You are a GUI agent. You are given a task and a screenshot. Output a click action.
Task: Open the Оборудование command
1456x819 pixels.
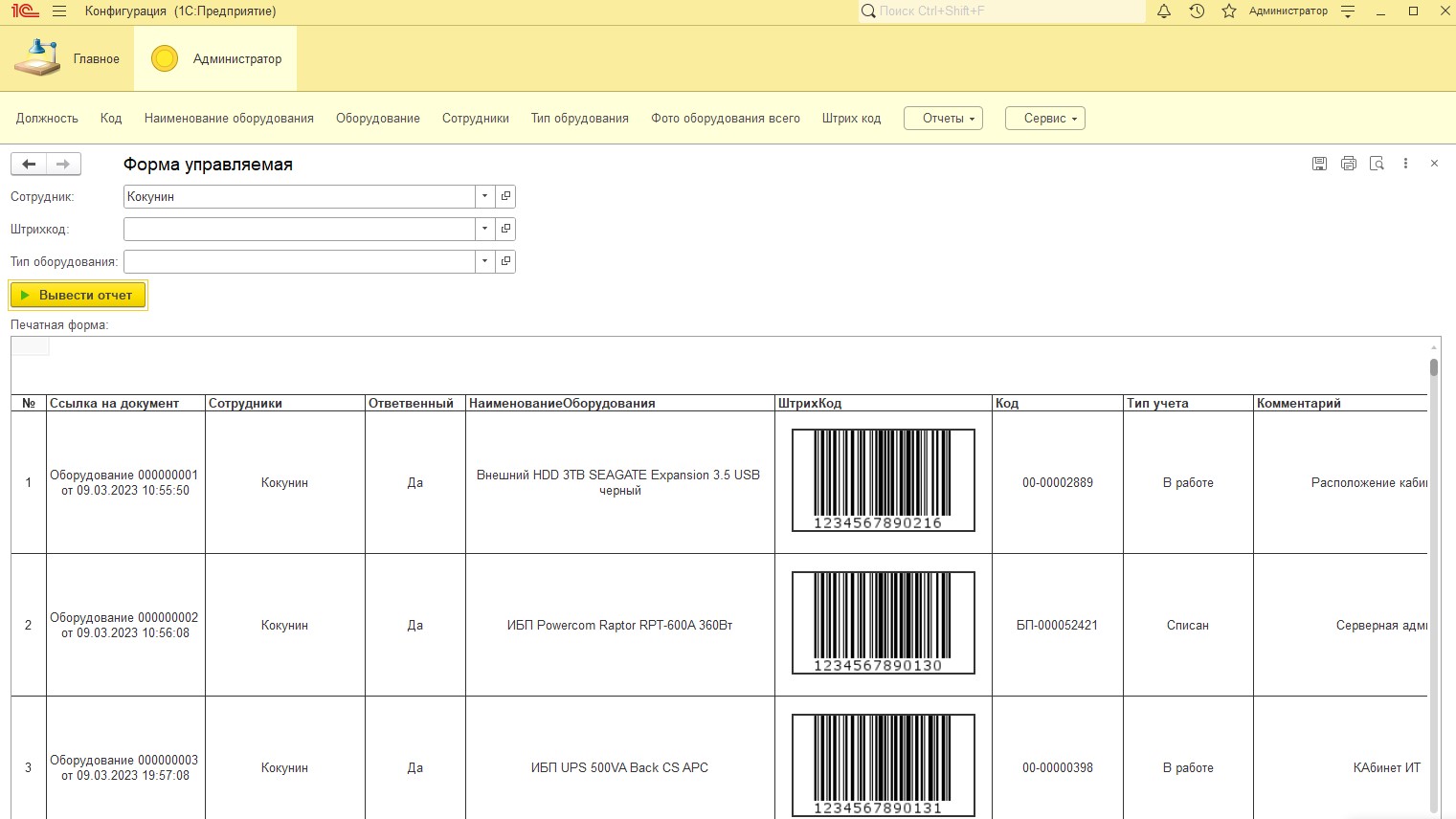coord(378,119)
